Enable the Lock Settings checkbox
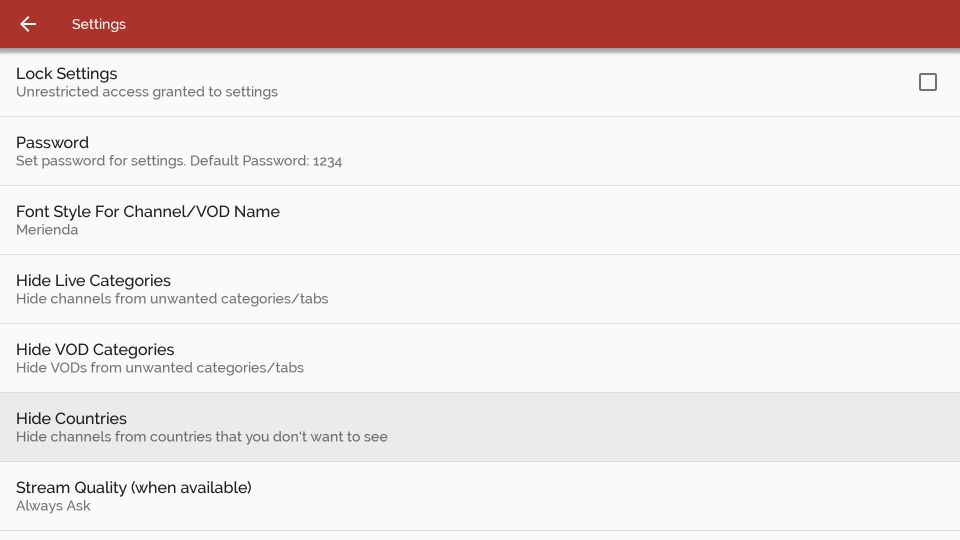The image size is (960, 540). pos(928,82)
